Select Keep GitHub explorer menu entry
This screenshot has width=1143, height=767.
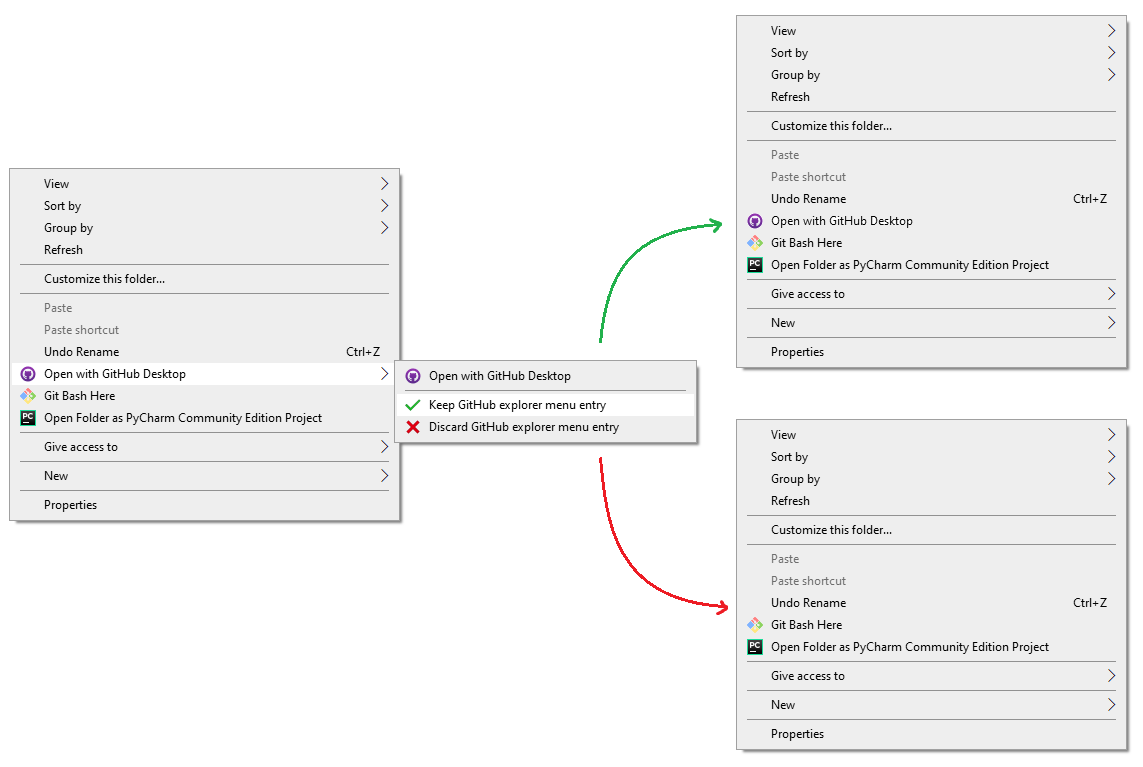pyautogui.click(x=546, y=405)
